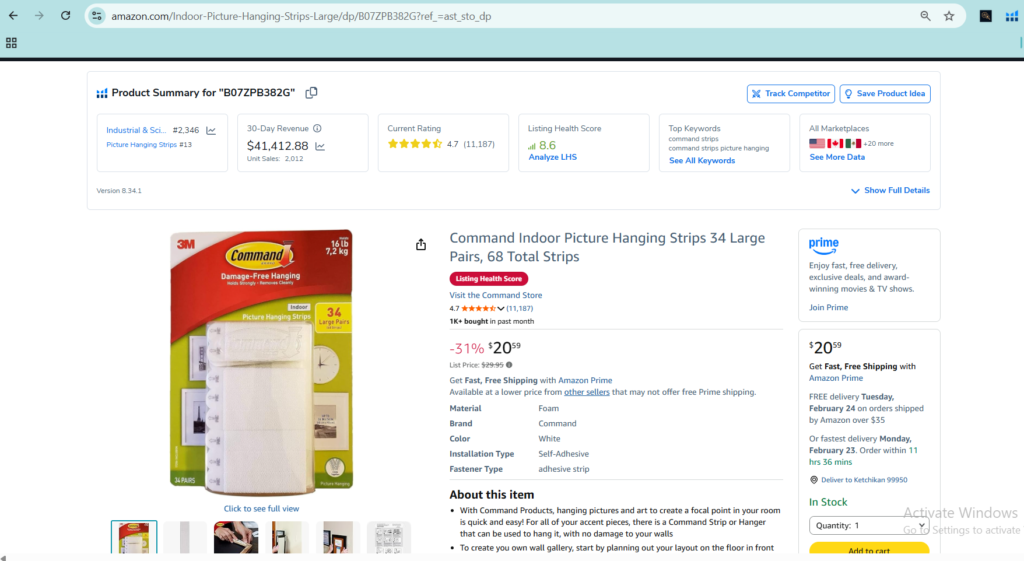This screenshot has height=561, width=1024.
Task: Reload the page with the refresh icon
Action: click(65, 16)
